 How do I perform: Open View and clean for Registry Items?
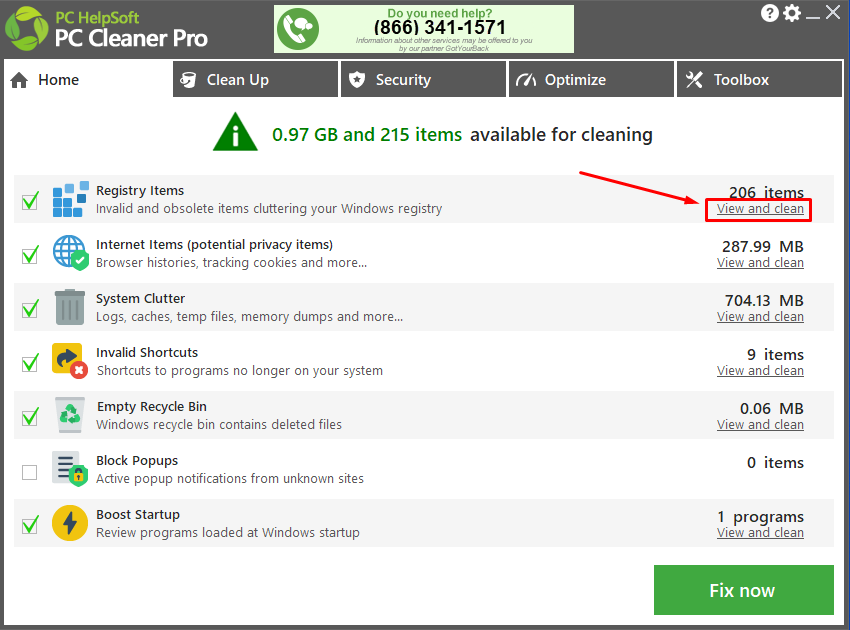[760, 209]
